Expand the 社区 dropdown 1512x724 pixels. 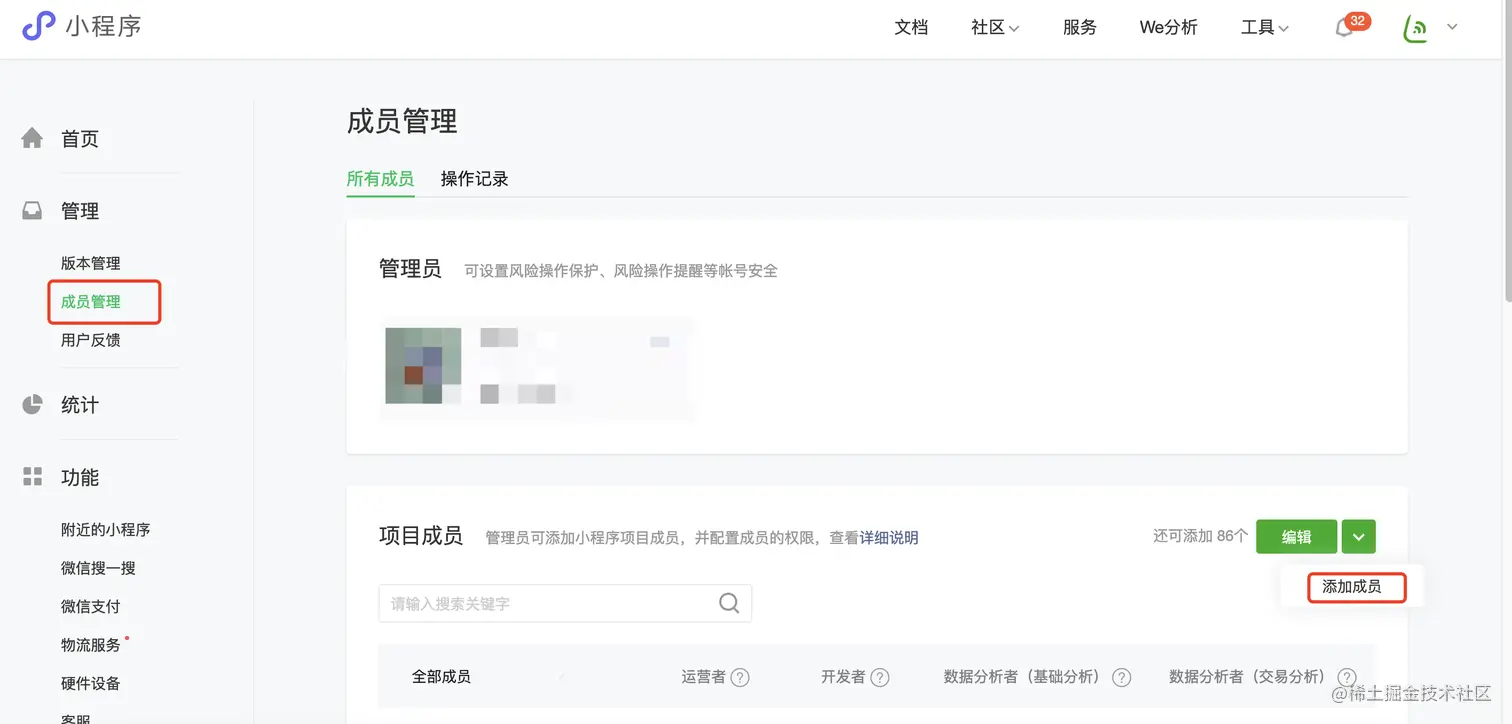pos(994,27)
